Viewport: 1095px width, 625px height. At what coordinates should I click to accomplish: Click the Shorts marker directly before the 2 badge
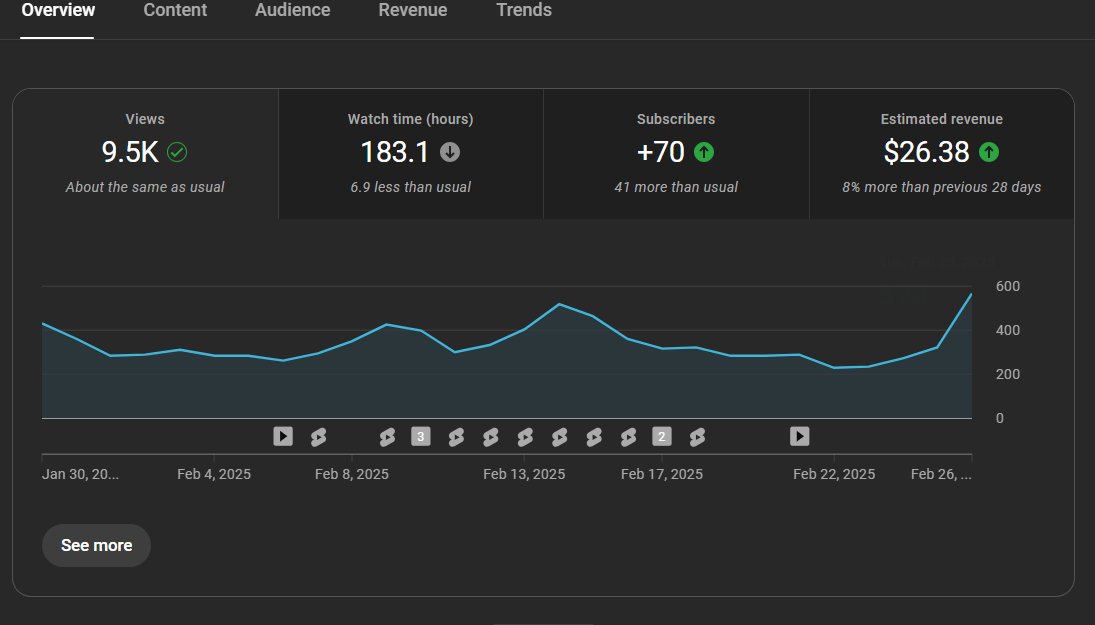pos(628,437)
